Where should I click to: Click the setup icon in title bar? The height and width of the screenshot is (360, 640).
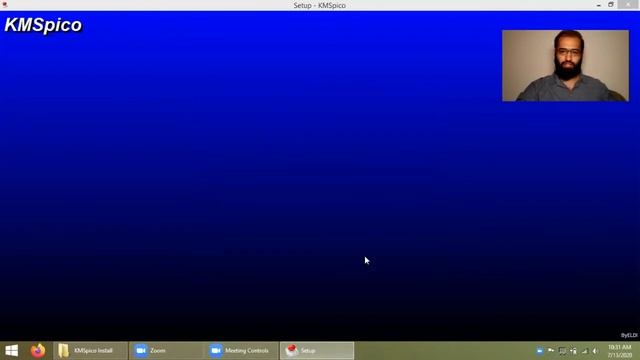4,5
